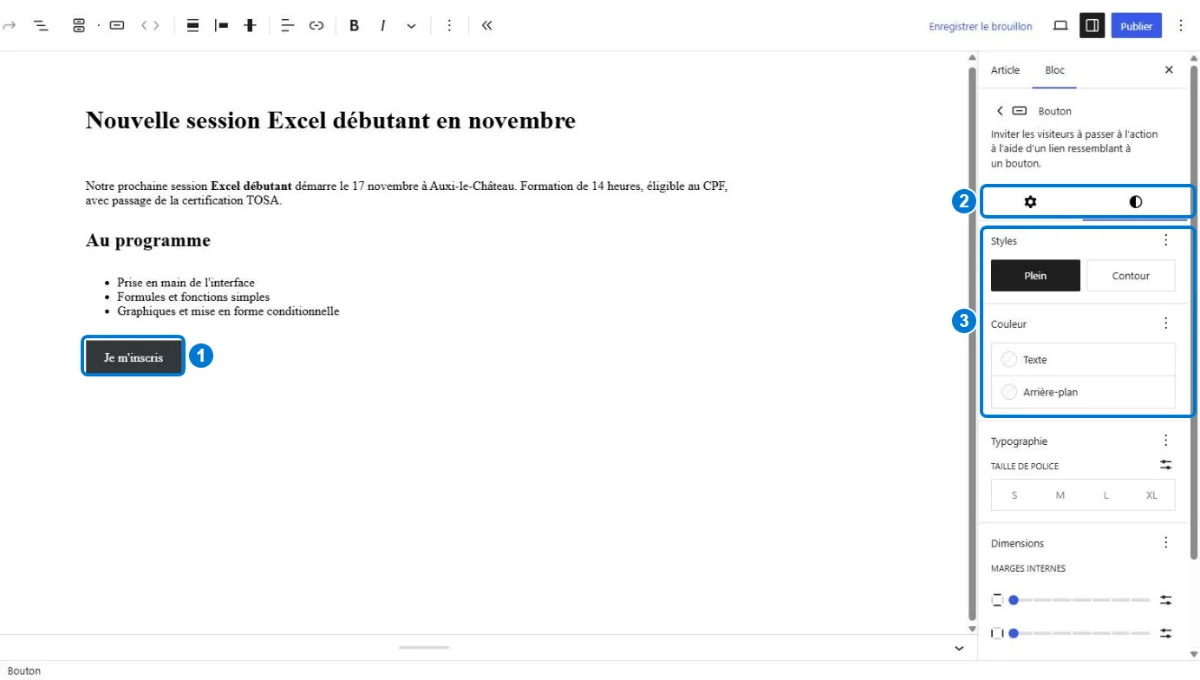Open editor options three-dot menu

(x=1180, y=26)
